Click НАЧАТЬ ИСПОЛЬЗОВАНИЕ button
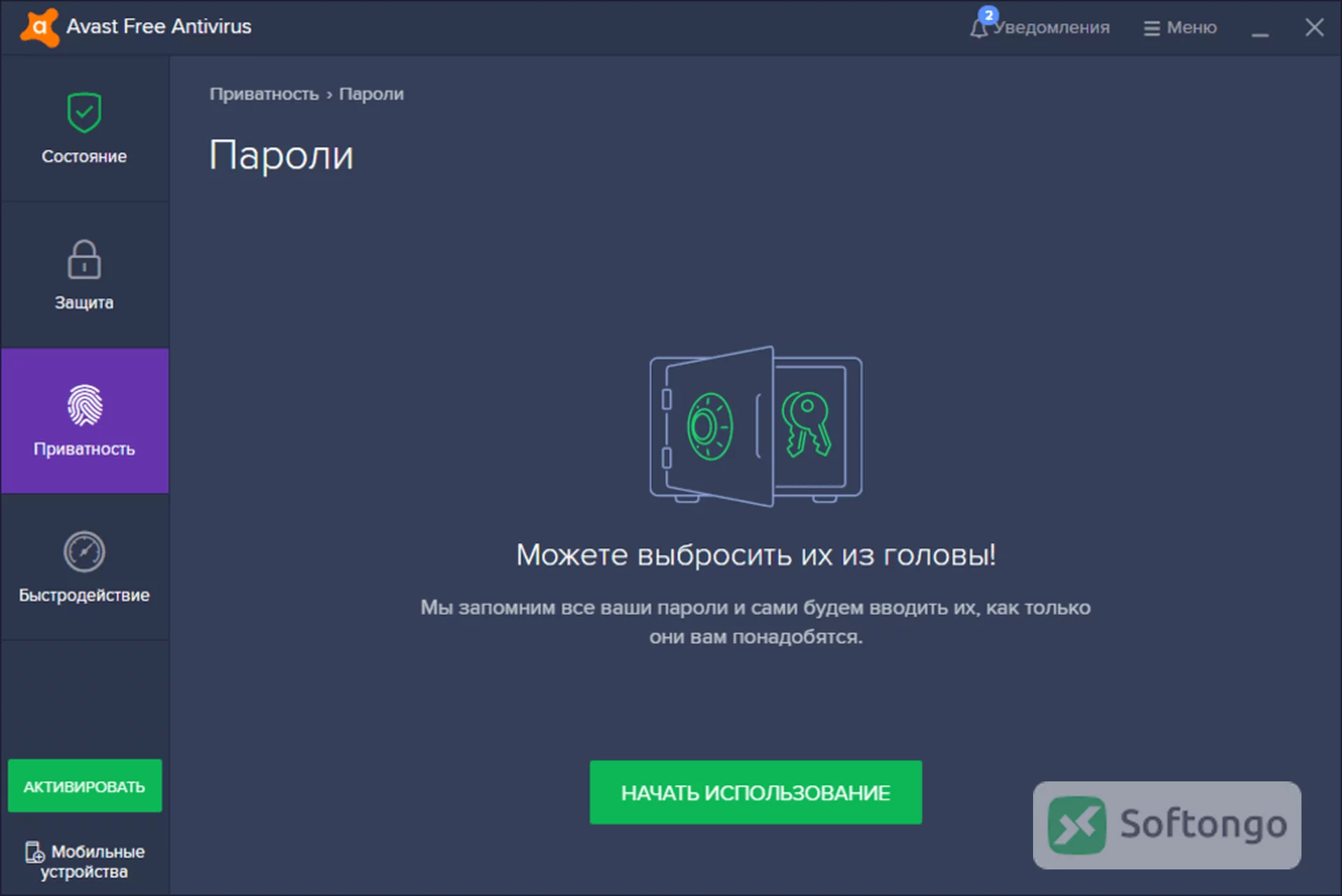The image size is (1342, 896). tap(756, 793)
